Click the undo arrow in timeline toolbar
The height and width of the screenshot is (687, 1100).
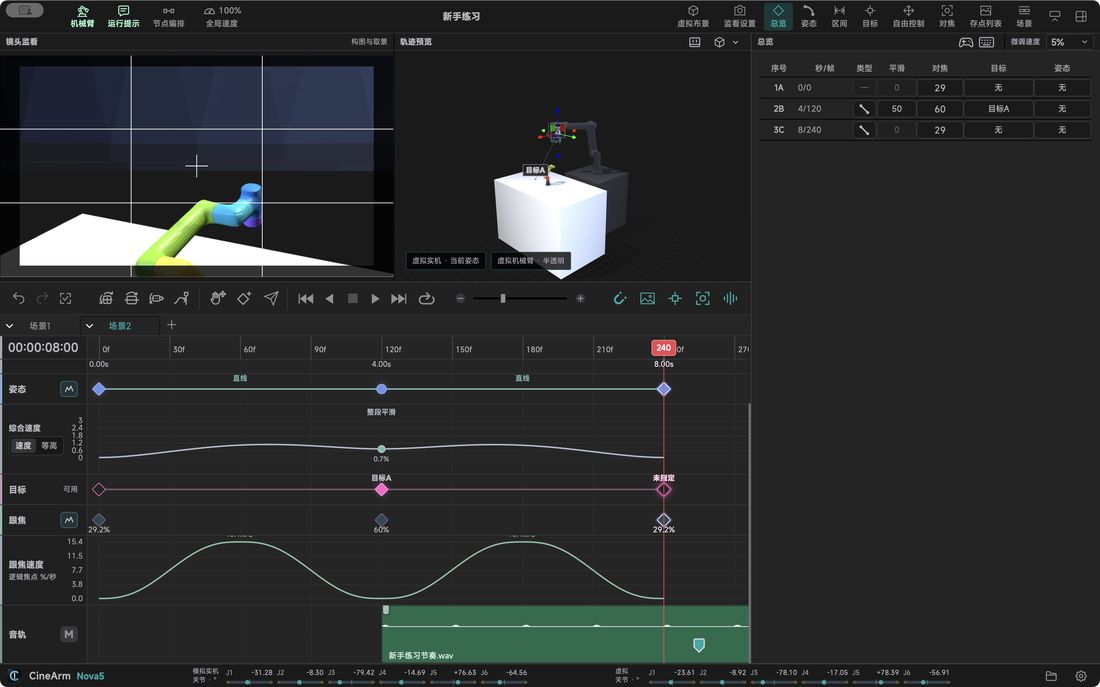coord(19,298)
